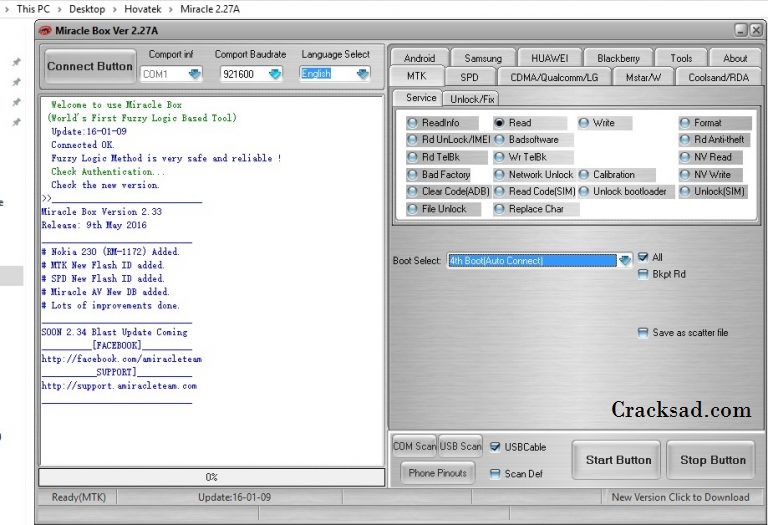Viewport: 768px width, 525px height.
Task: Click the fourth pin icon in Explorer sidebar
Action: tap(16, 122)
